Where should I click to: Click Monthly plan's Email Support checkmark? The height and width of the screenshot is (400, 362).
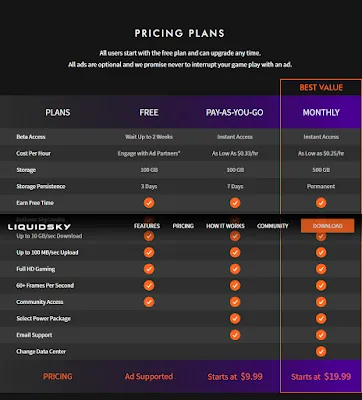(321, 335)
